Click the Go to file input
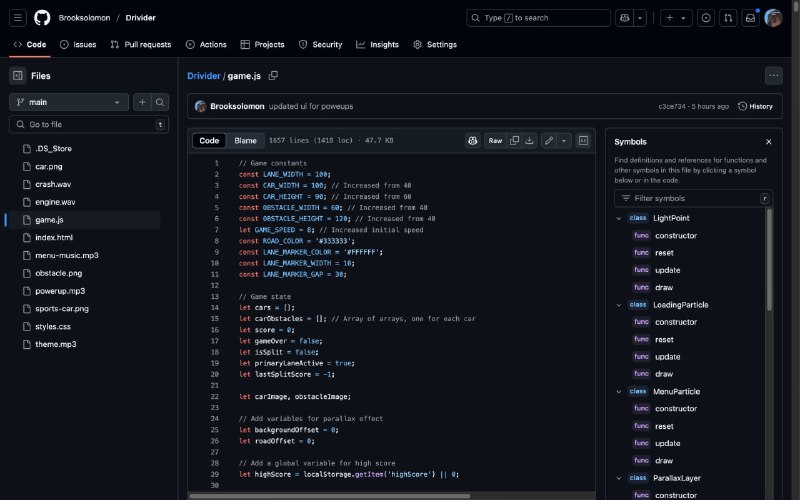The height and width of the screenshot is (500, 800). click(89, 124)
